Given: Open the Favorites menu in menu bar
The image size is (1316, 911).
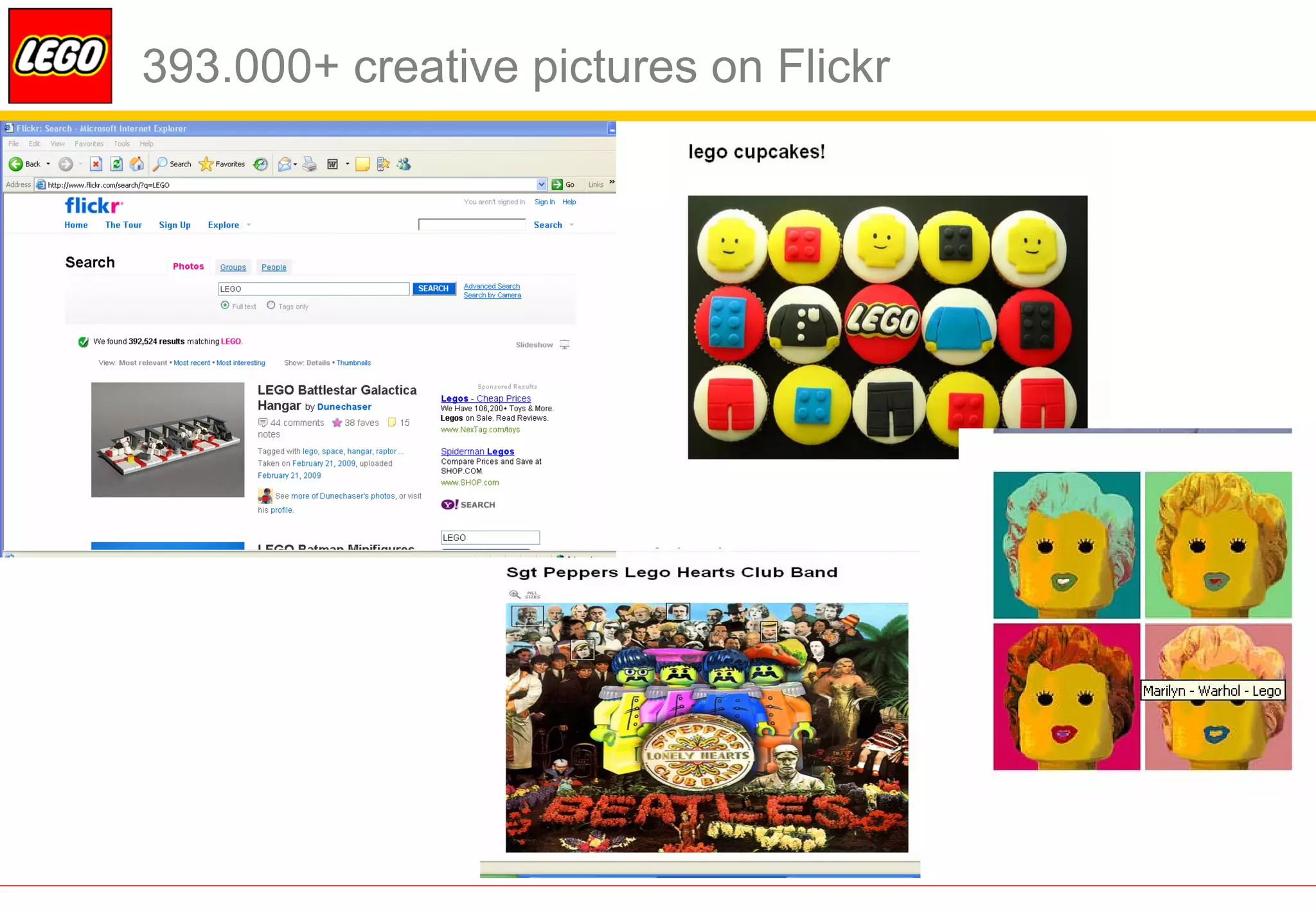Looking at the screenshot, I should 89,144.
